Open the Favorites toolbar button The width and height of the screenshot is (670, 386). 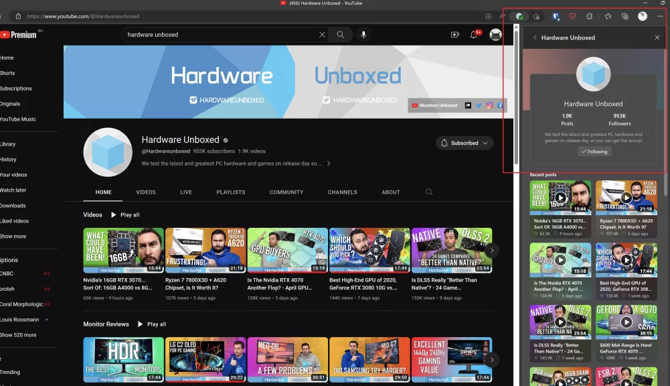click(608, 16)
